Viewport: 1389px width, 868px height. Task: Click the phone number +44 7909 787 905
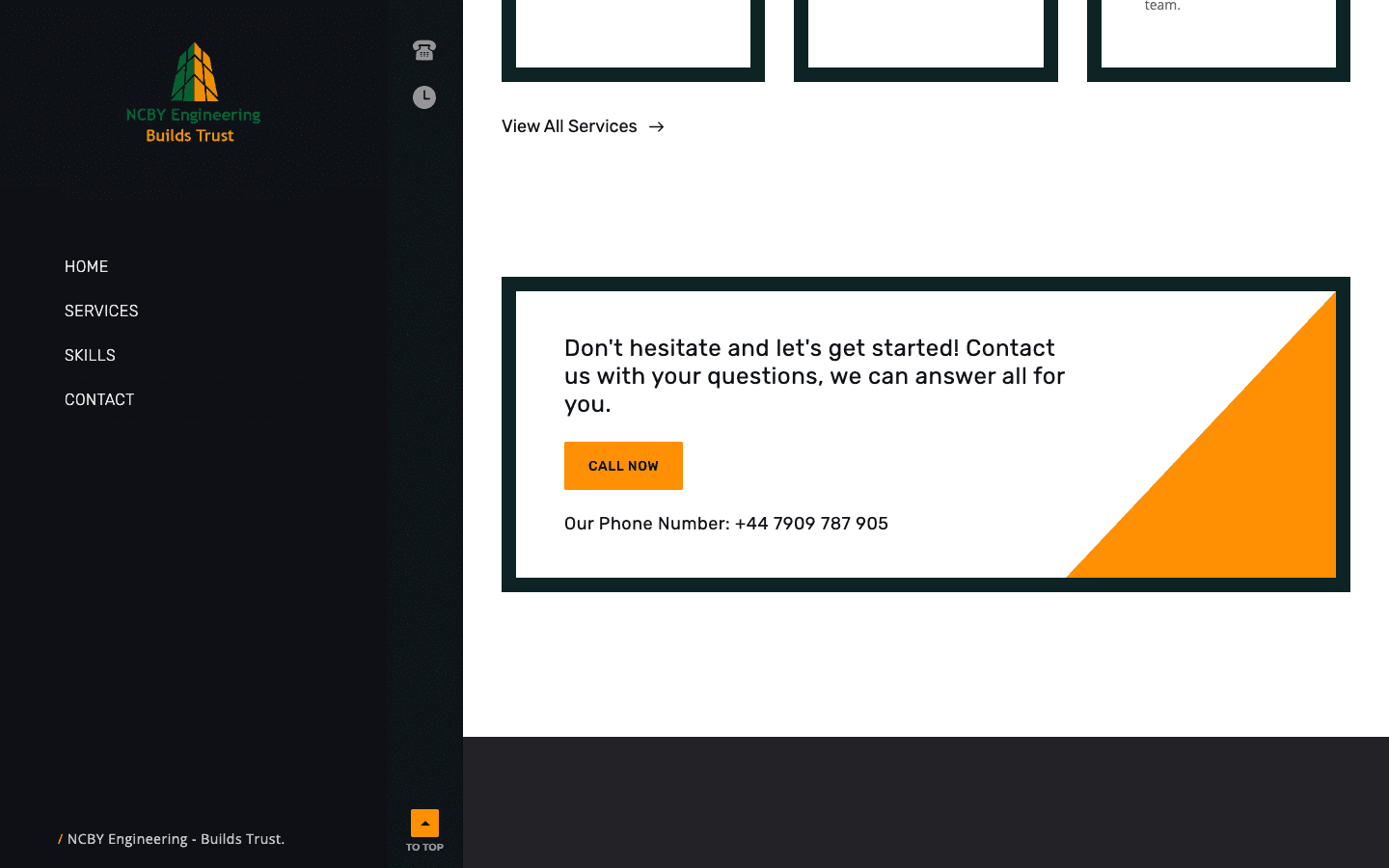point(811,524)
